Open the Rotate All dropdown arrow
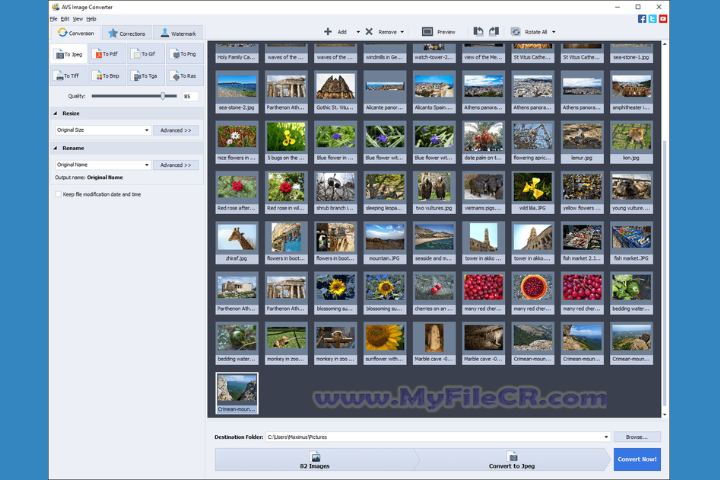 coord(553,32)
